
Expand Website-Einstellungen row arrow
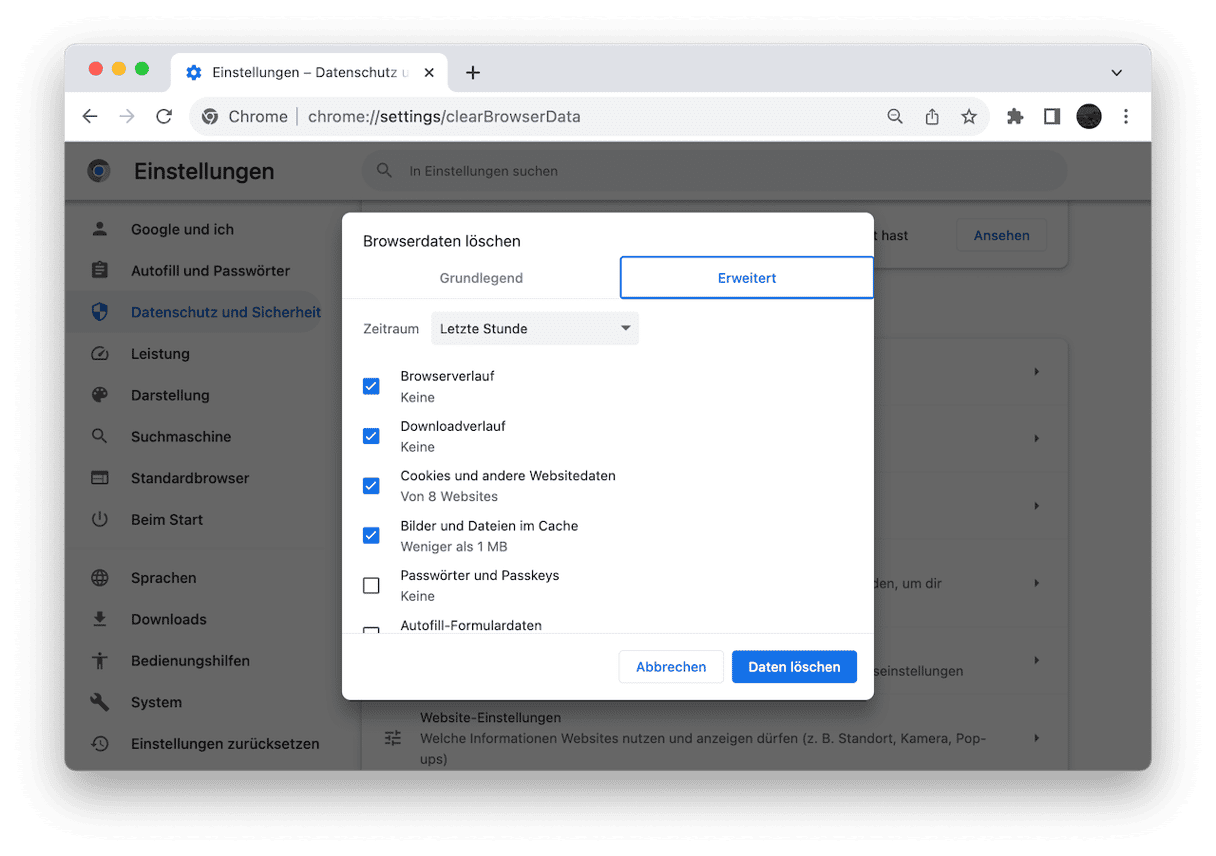pyautogui.click(x=1036, y=738)
